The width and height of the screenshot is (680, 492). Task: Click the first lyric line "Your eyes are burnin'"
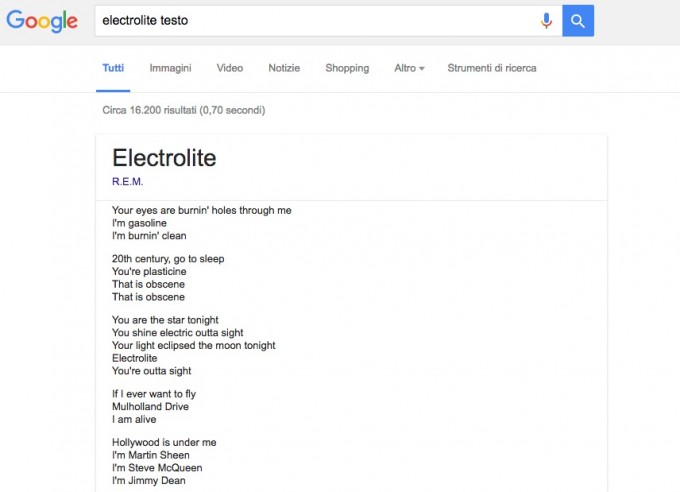pyautogui.click(x=201, y=210)
